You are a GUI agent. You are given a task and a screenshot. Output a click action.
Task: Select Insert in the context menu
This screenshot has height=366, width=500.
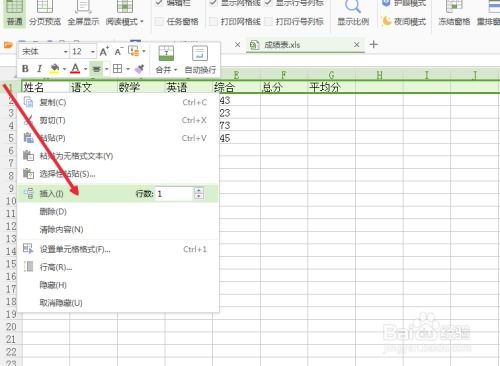point(51,194)
